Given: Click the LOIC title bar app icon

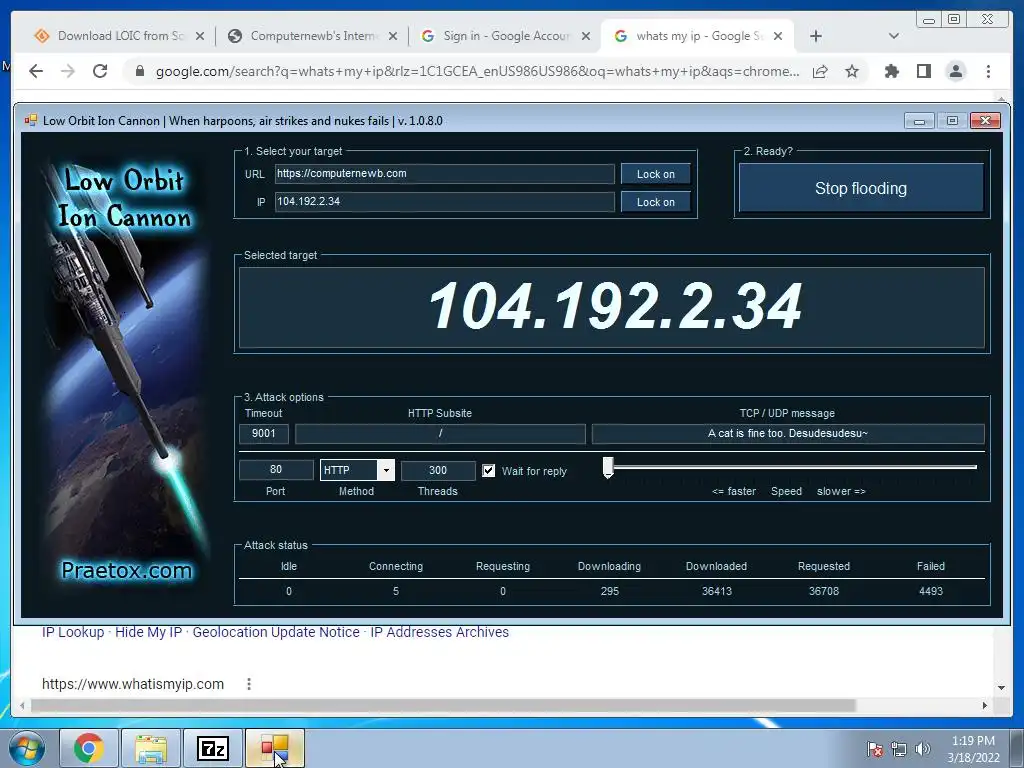Looking at the screenshot, I should pyautogui.click(x=30, y=120).
